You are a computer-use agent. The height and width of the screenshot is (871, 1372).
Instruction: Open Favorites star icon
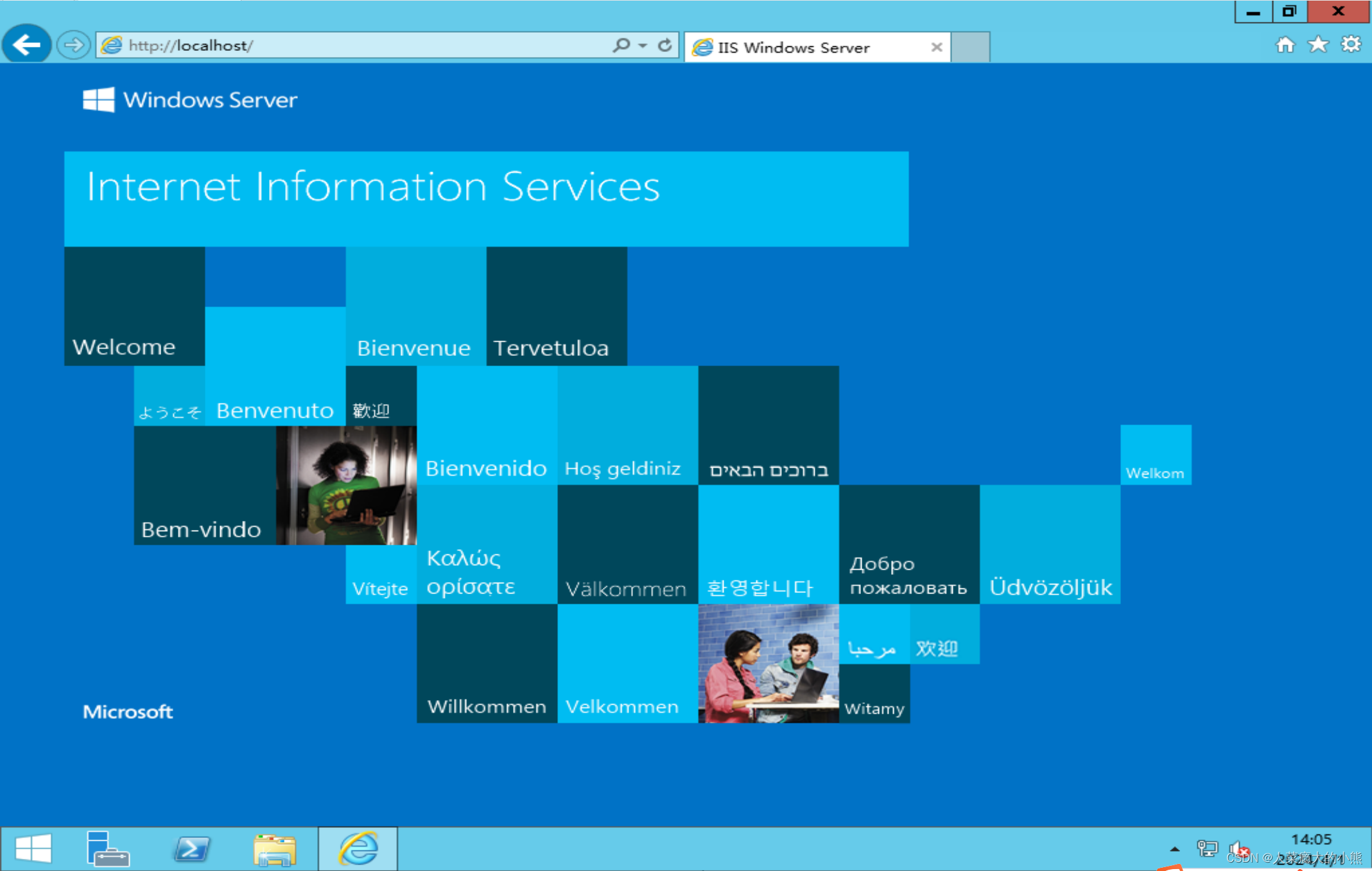[1318, 44]
